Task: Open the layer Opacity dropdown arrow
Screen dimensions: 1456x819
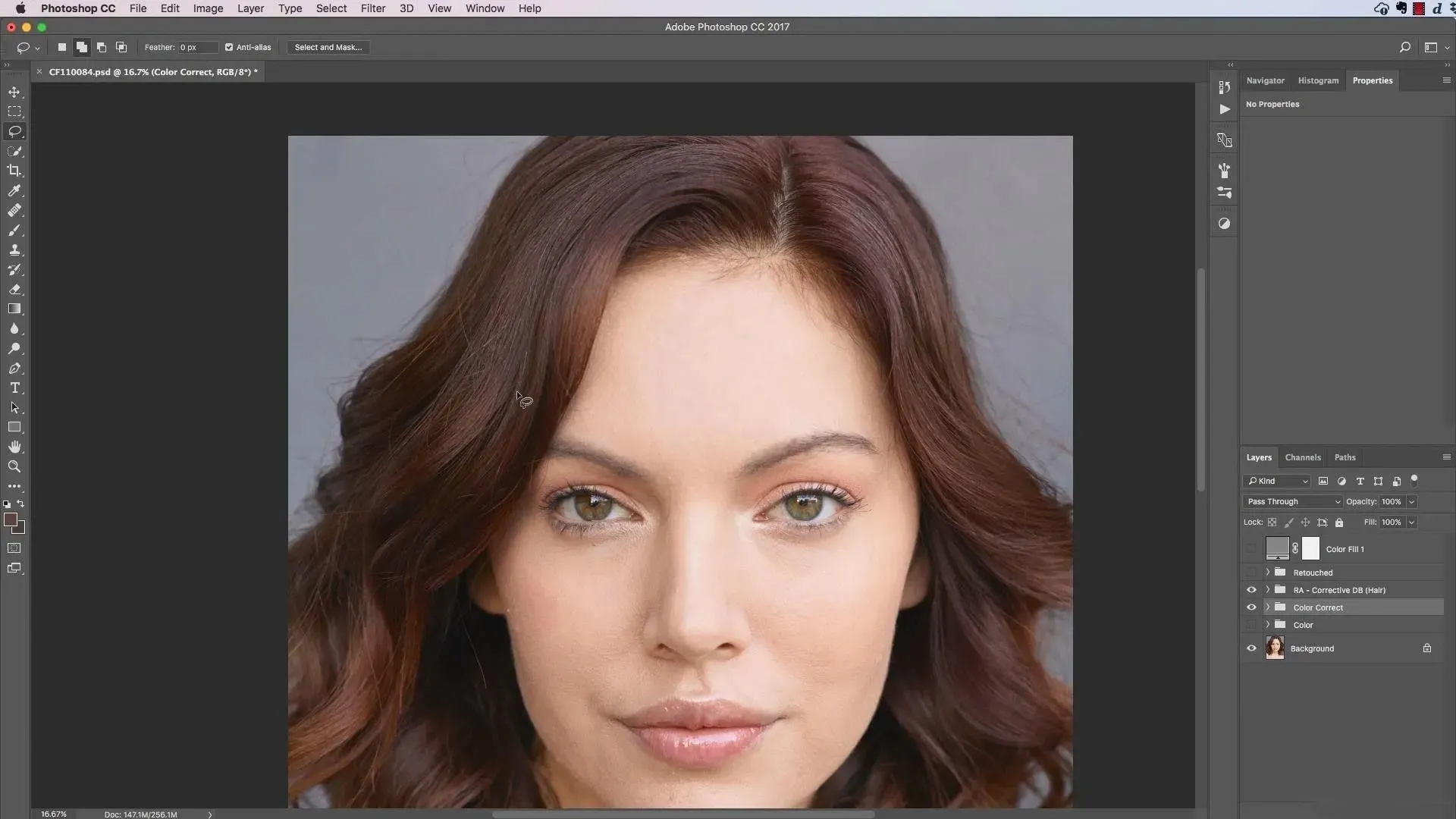Action: [x=1411, y=501]
